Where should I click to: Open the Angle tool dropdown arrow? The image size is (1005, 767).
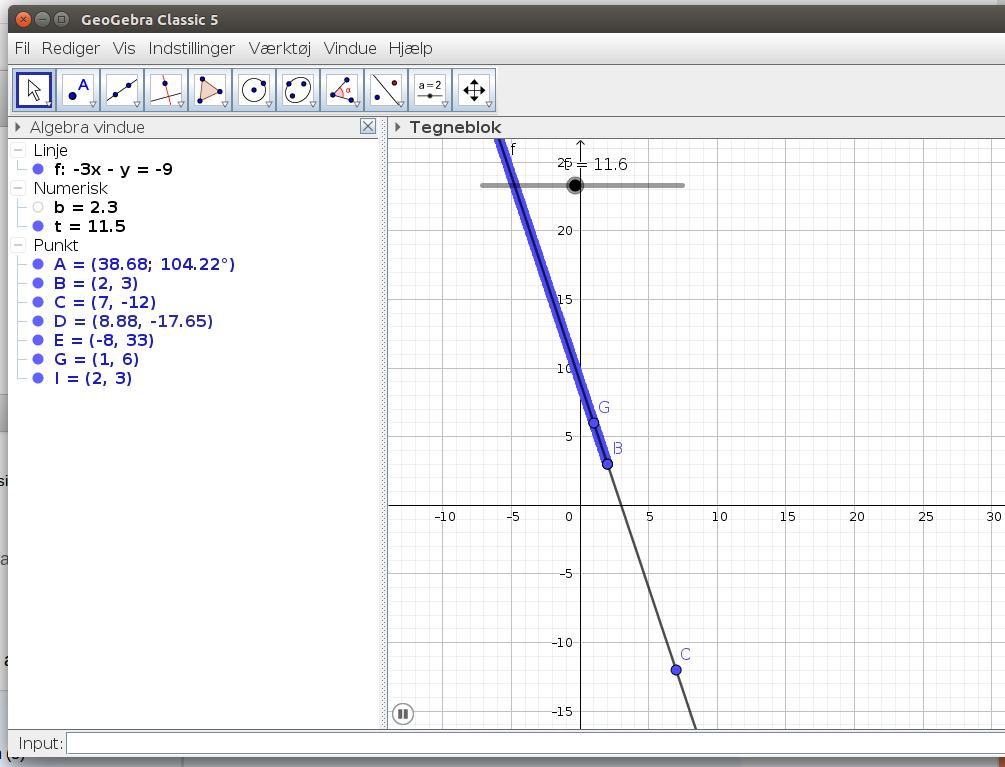coord(356,104)
